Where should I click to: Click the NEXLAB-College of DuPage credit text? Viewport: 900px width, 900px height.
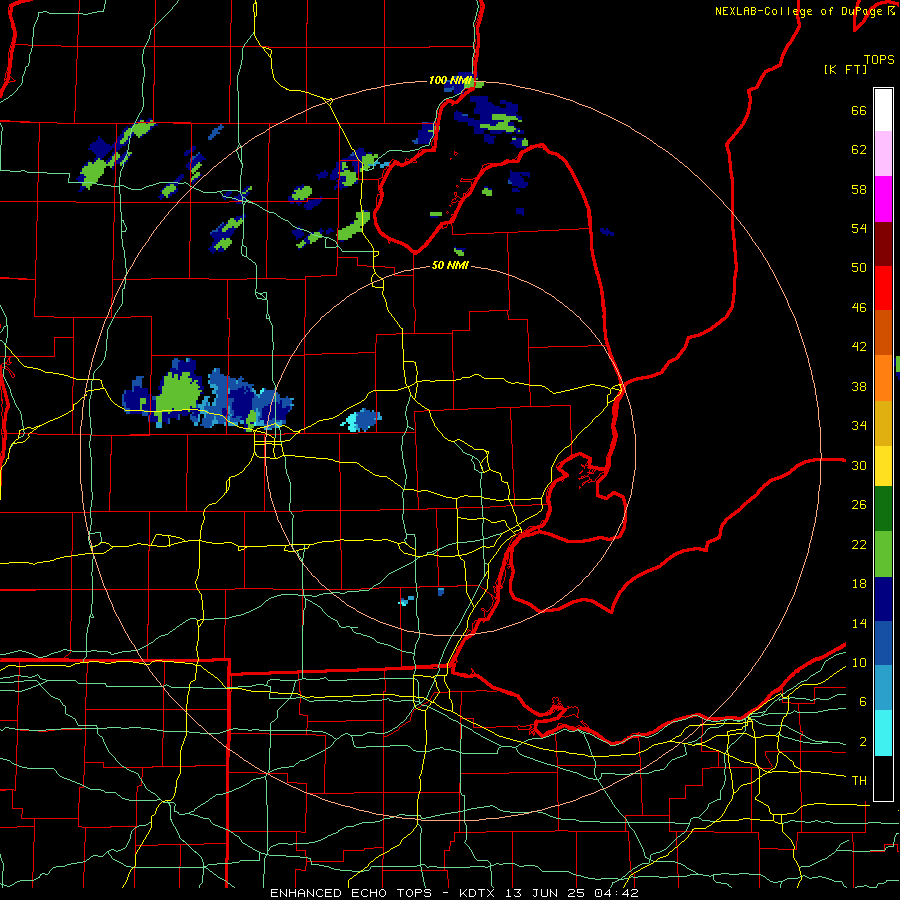click(x=800, y=11)
